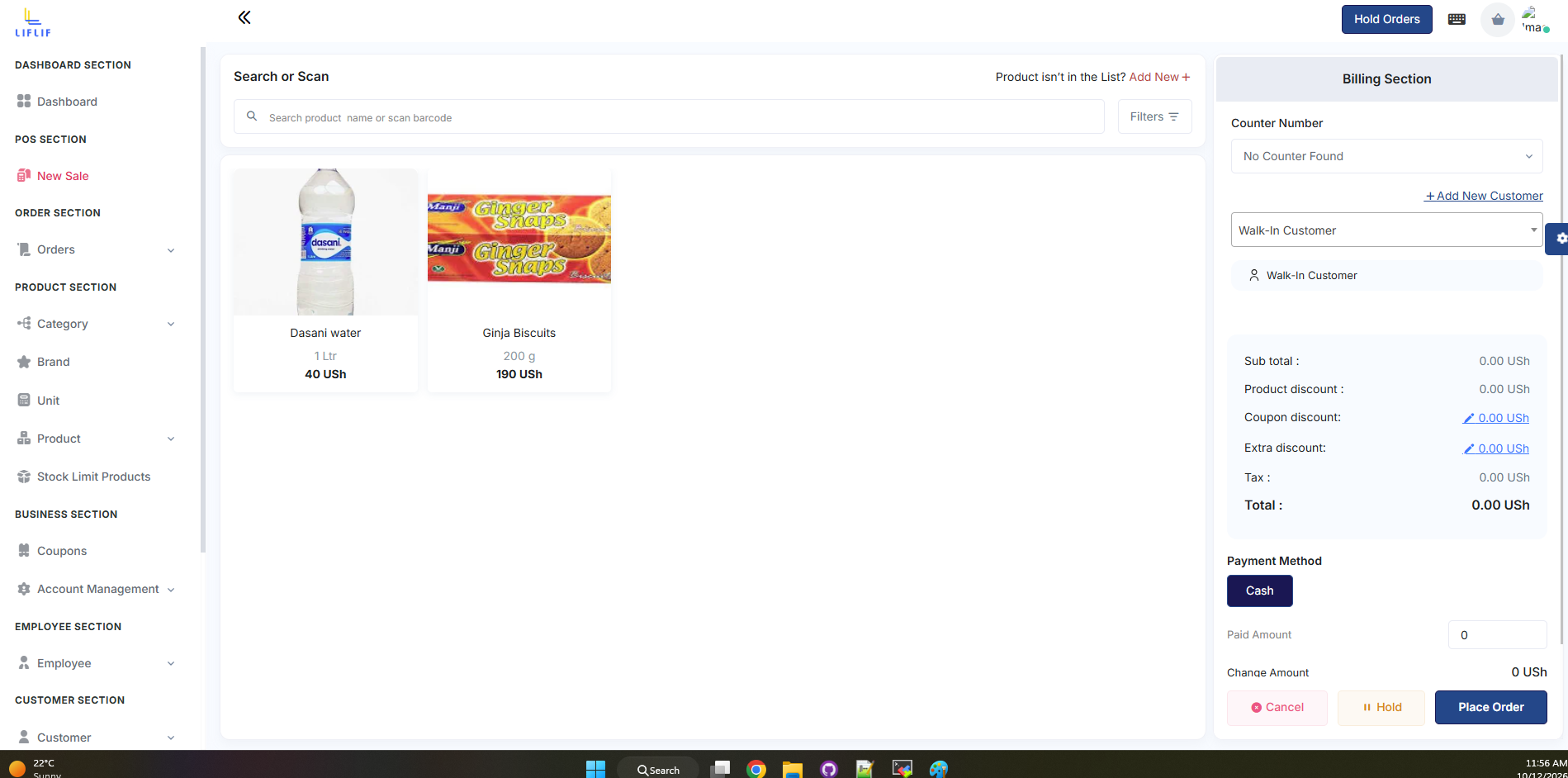1568x778 pixels.
Task: Focus the product search field
Action: tap(669, 116)
